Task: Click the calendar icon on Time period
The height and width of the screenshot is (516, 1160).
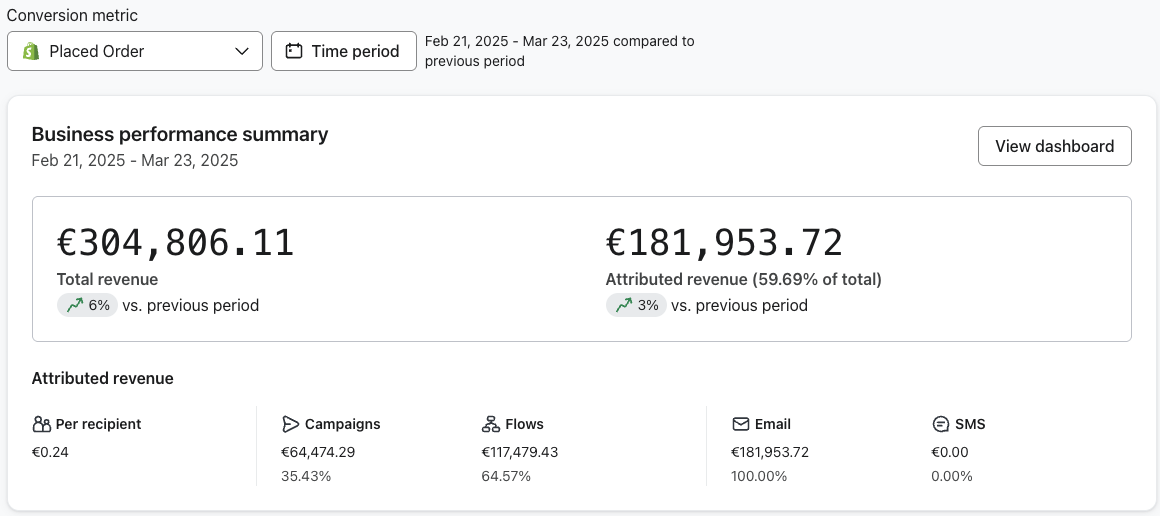Action: point(294,51)
